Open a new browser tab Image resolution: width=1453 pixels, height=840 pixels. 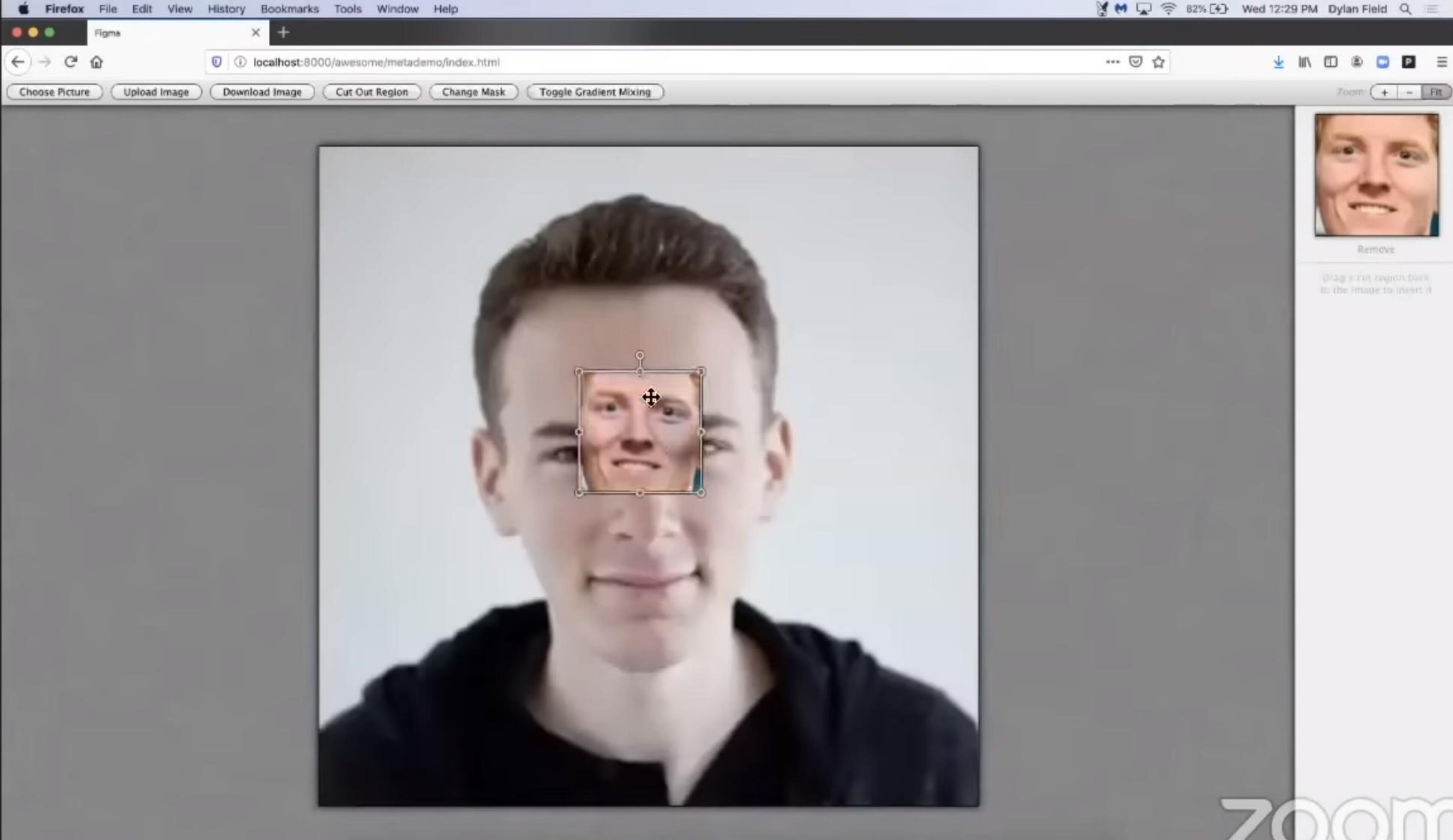(283, 32)
